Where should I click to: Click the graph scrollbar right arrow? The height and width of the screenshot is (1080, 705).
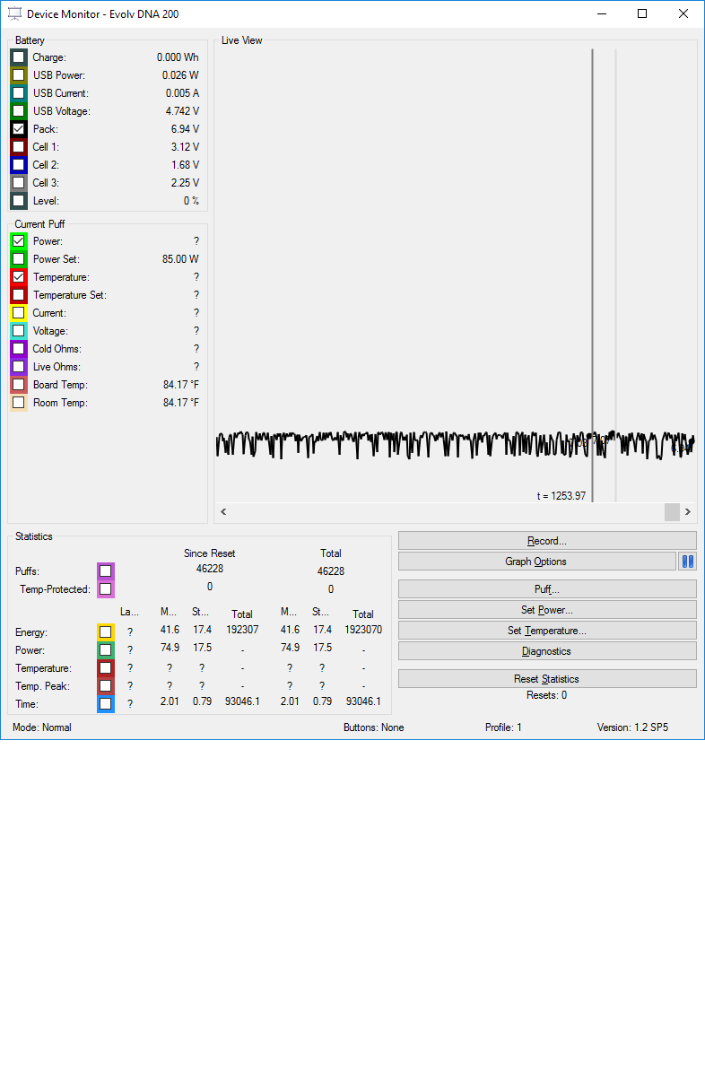688,512
